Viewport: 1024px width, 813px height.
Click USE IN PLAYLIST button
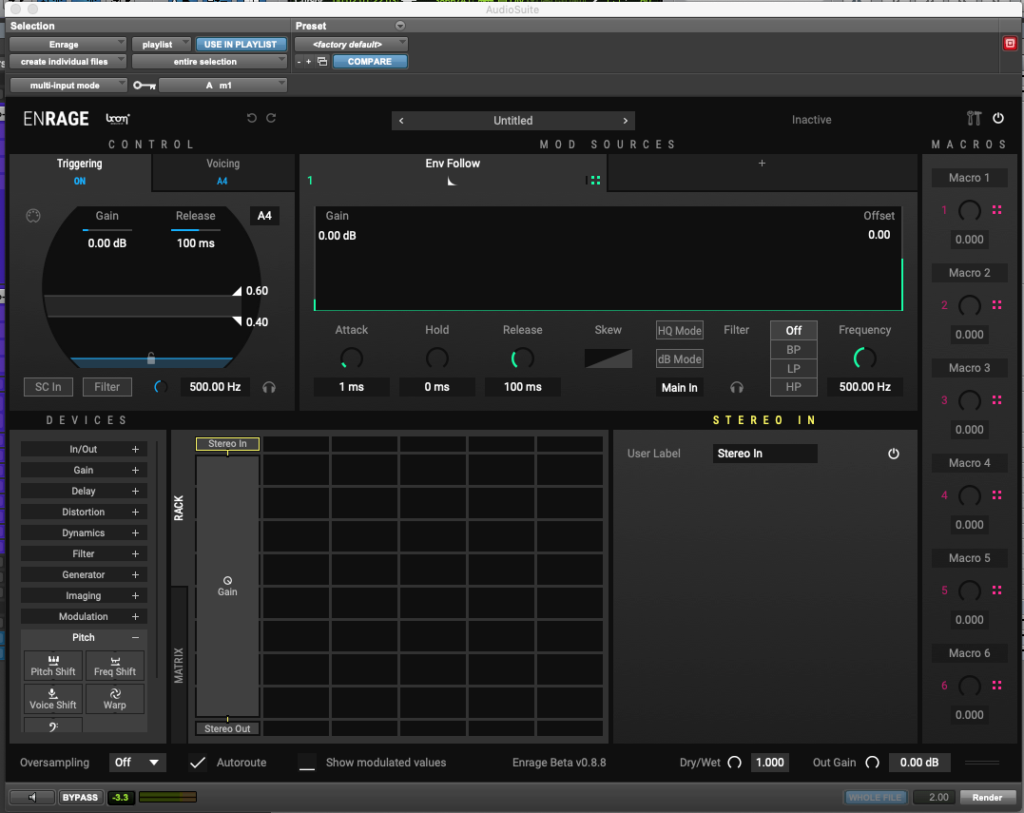click(240, 44)
